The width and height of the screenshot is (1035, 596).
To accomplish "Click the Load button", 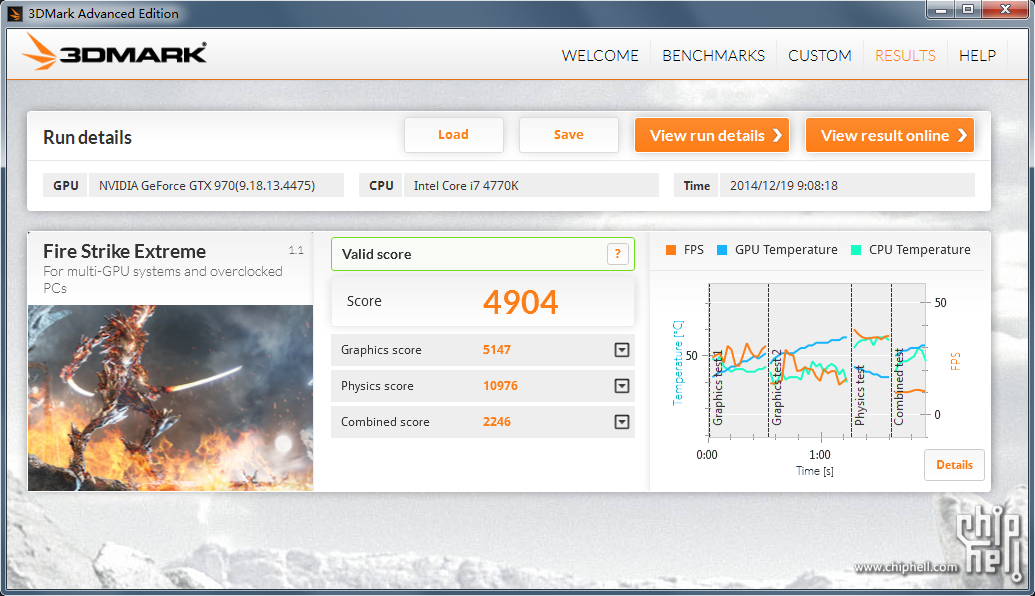I will point(453,135).
